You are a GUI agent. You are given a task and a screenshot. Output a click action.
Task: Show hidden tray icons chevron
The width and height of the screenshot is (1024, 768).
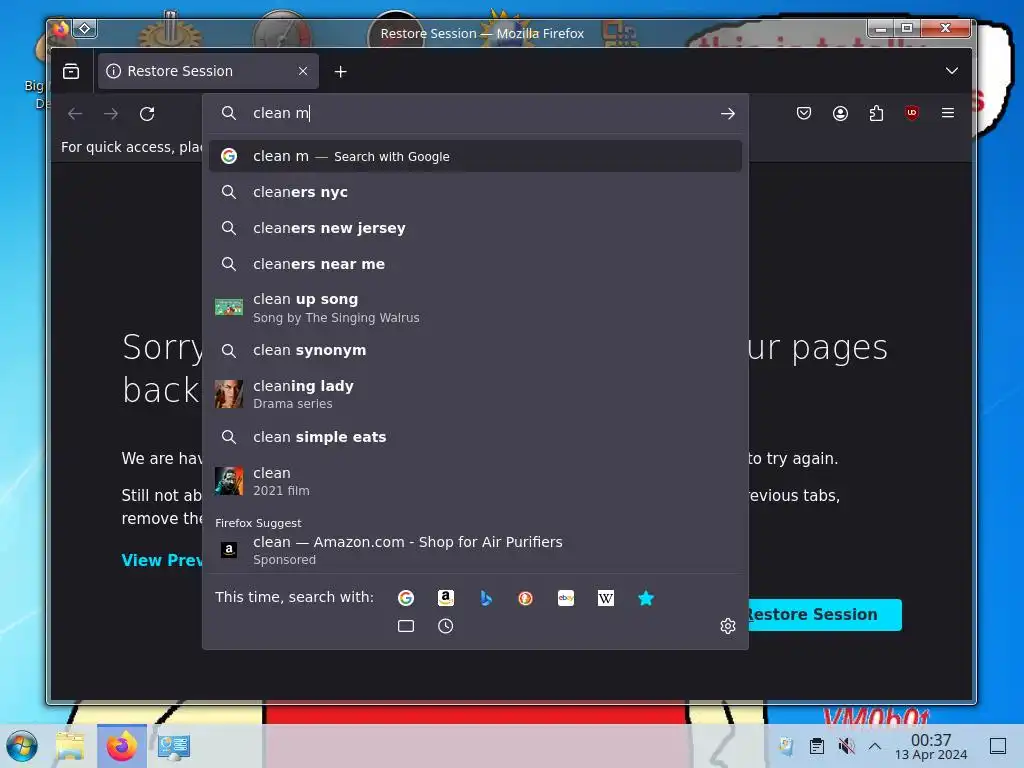875,746
